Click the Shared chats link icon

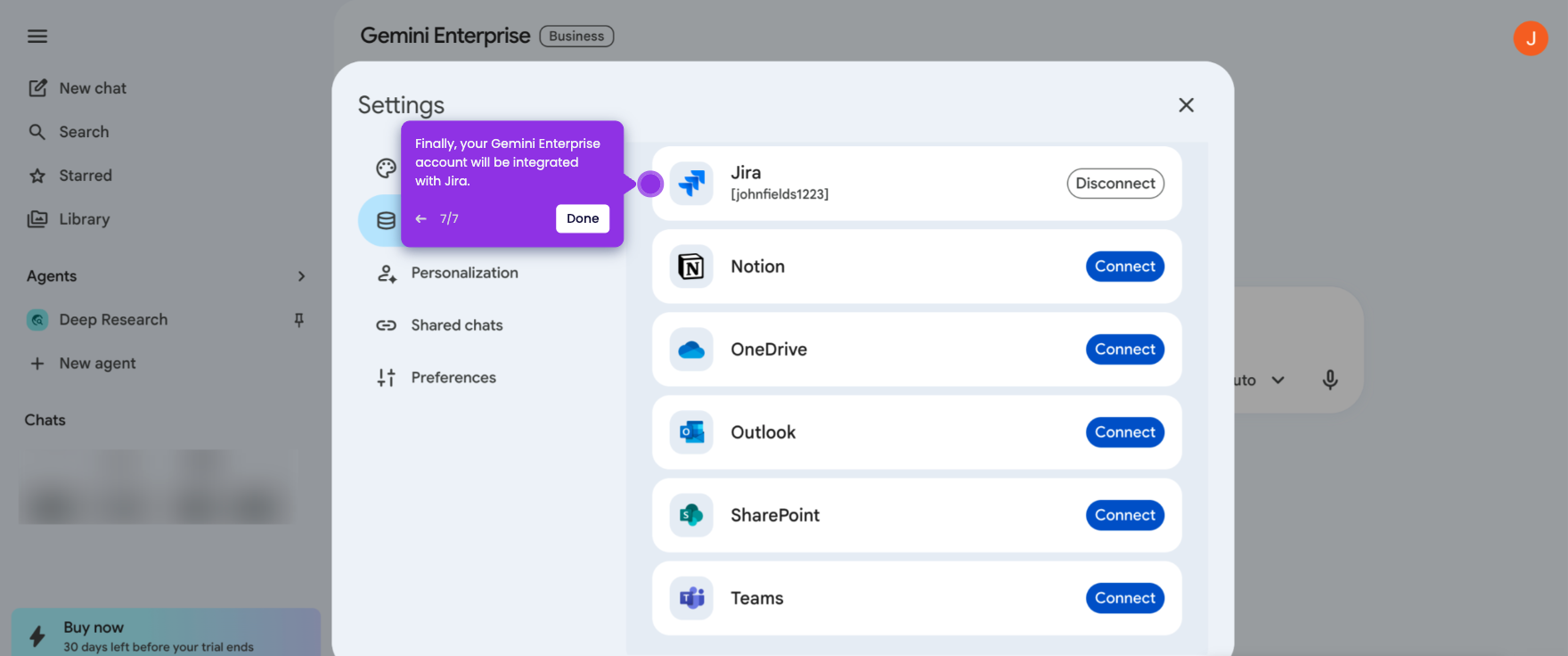386,325
